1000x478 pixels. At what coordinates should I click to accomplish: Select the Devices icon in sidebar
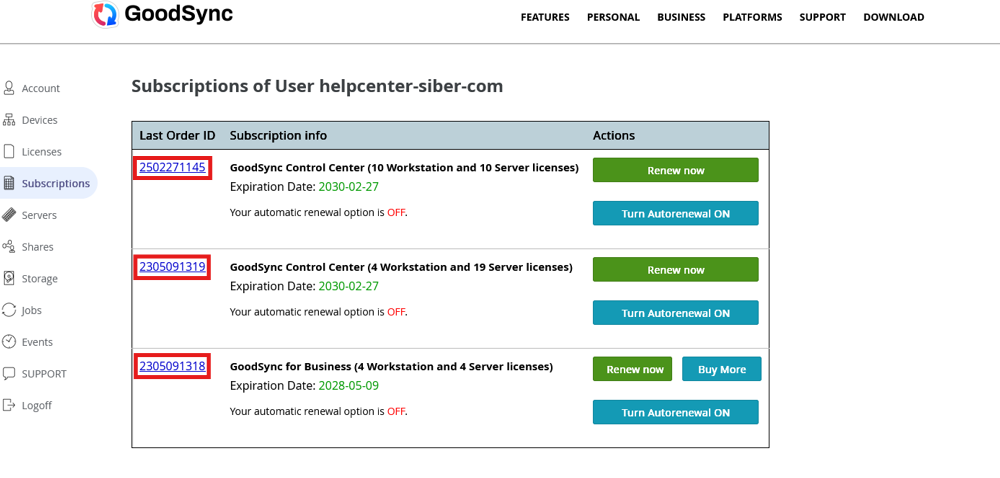coord(9,120)
